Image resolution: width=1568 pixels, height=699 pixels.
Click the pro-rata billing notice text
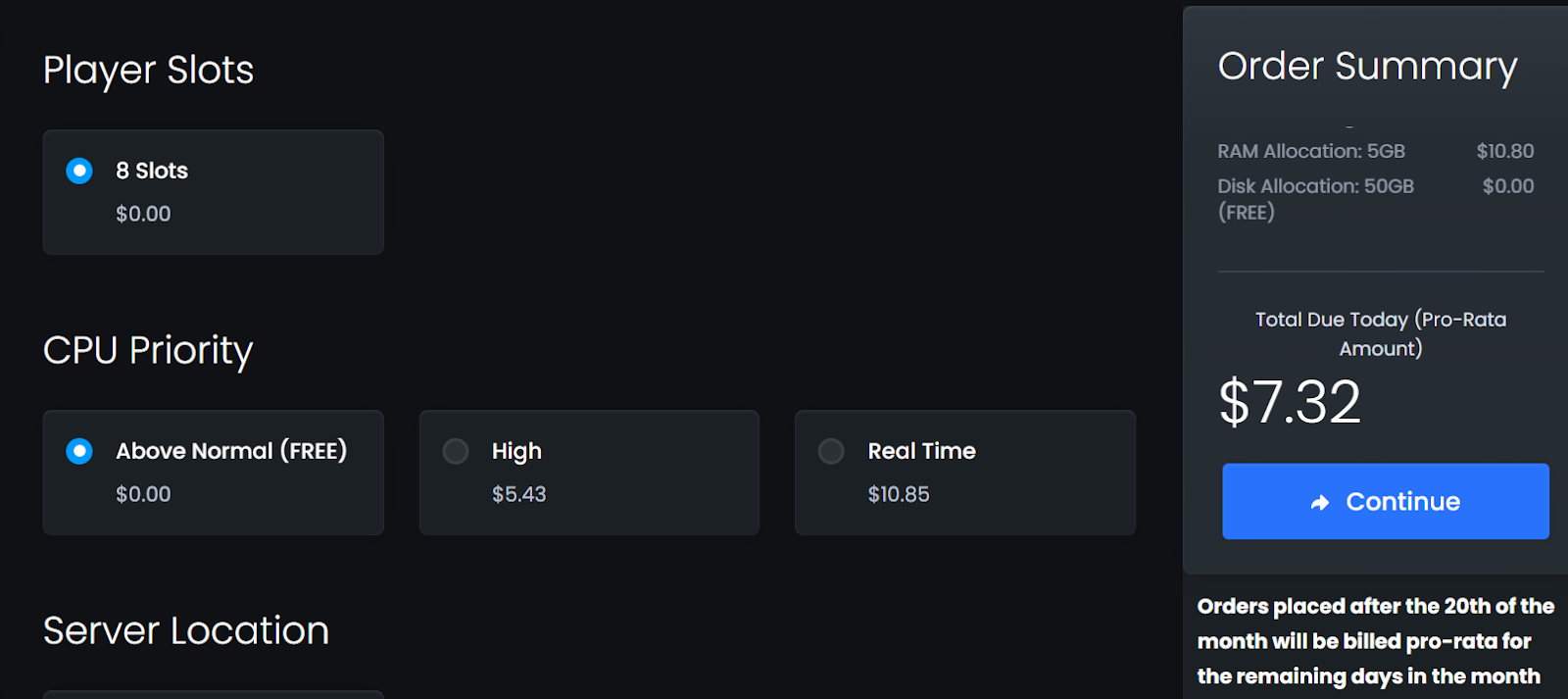(1375, 641)
